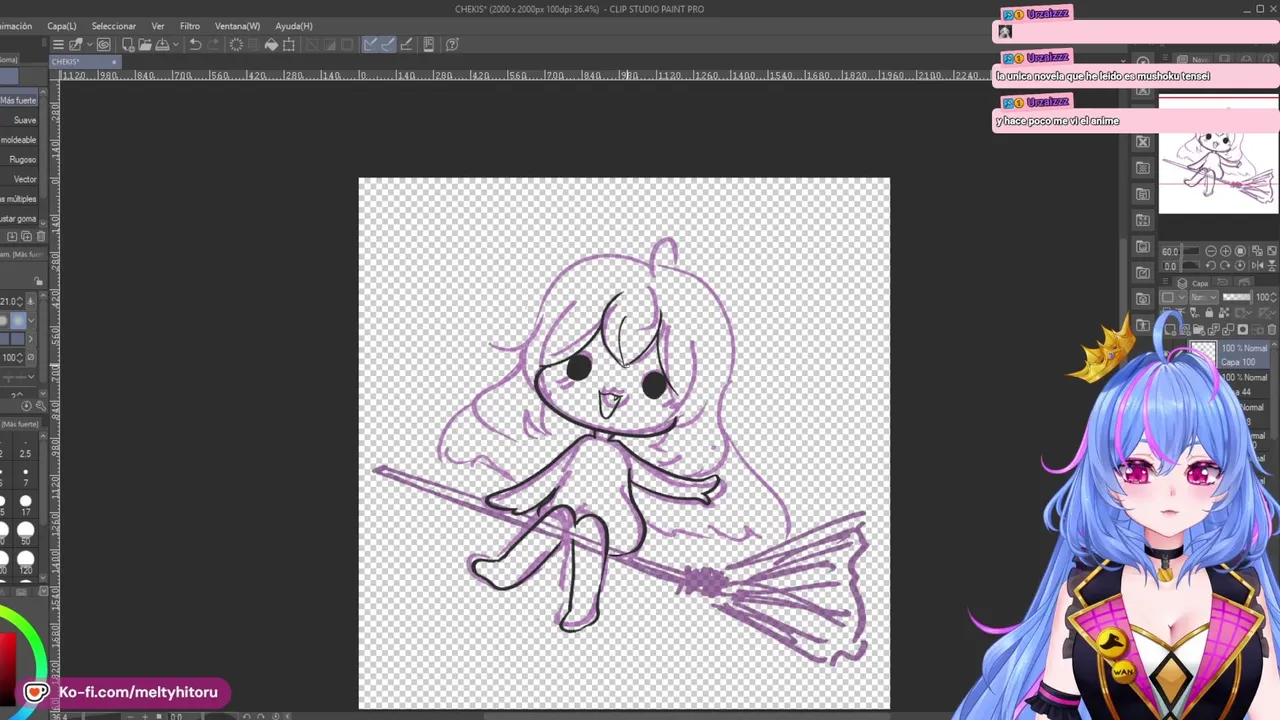Open the Ver menu
Image resolution: width=1280 pixels, height=720 pixels.
point(158,26)
